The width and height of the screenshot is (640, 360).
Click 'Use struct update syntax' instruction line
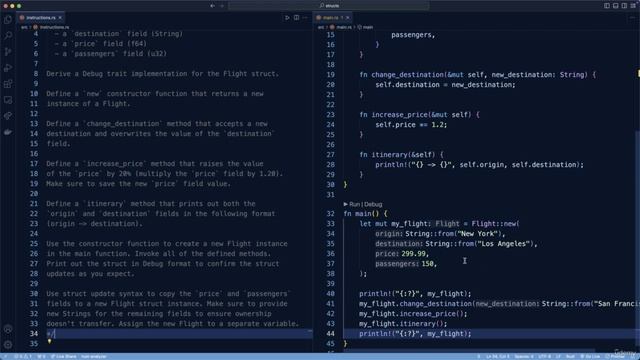pyautogui.click(x=168, y=293)
